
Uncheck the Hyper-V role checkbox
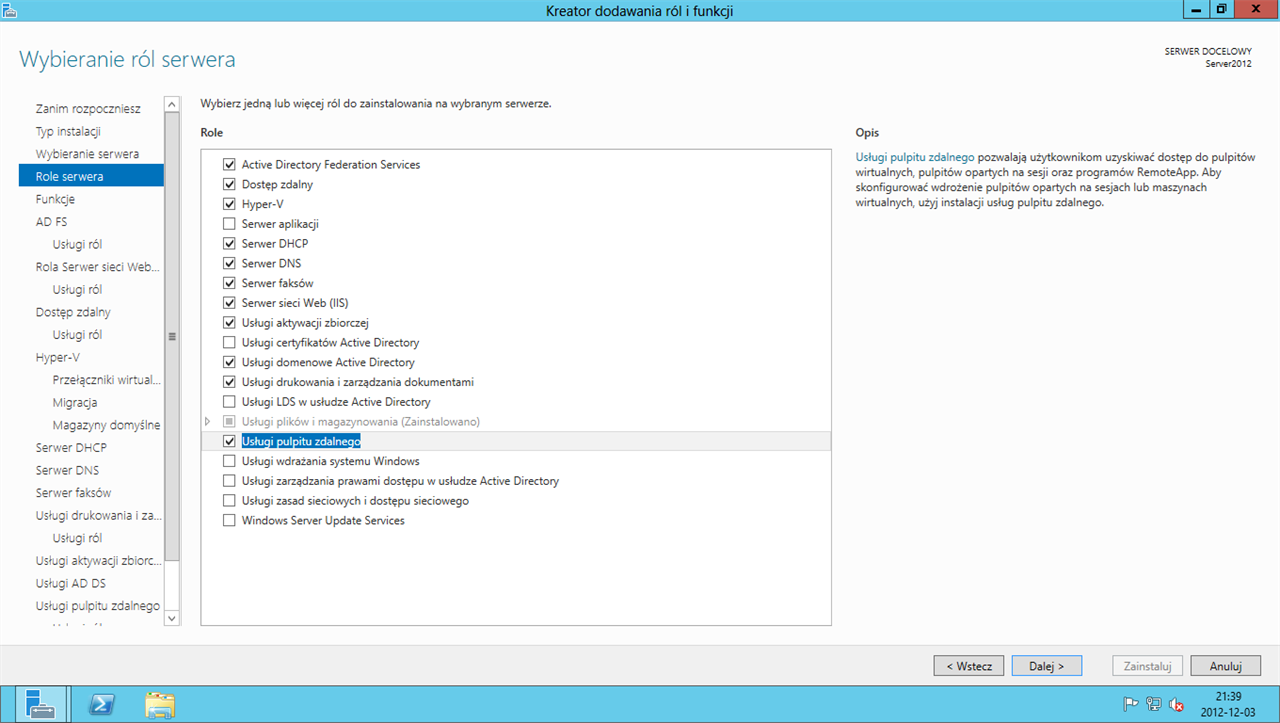[229, 204]
